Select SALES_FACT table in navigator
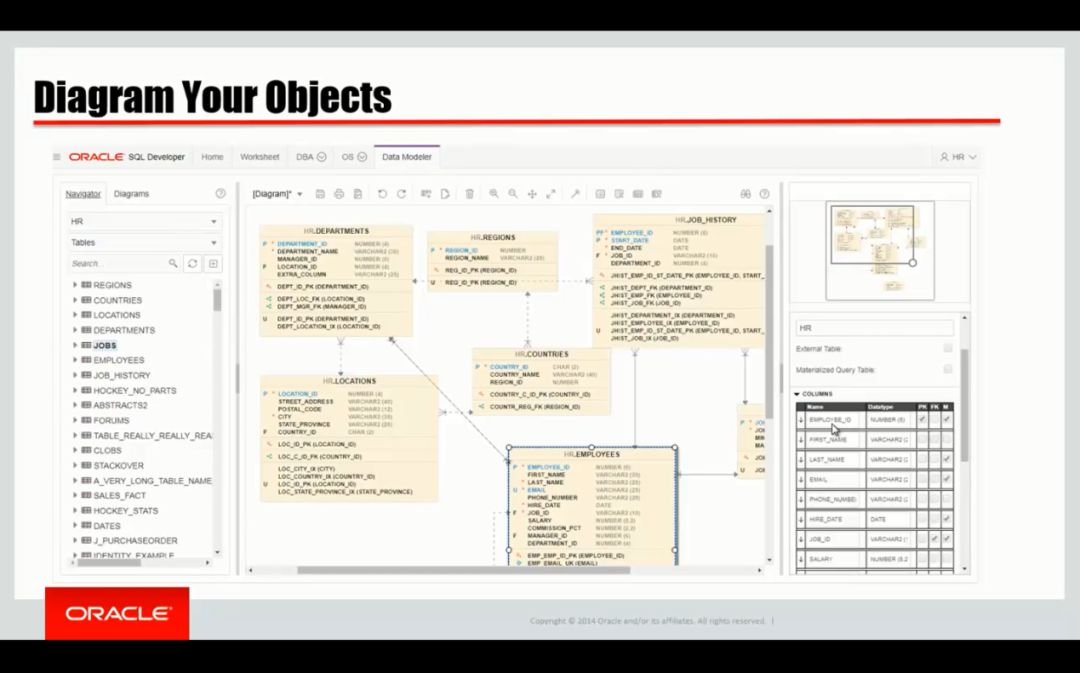 (x=119, y=495)
